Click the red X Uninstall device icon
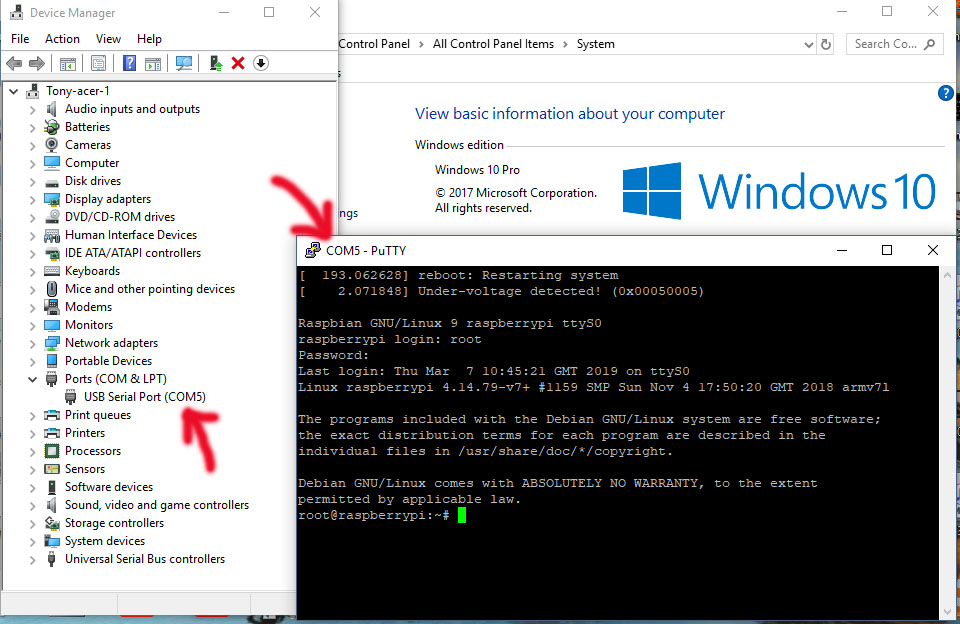The image size is (960, 624). pos(238,63)
